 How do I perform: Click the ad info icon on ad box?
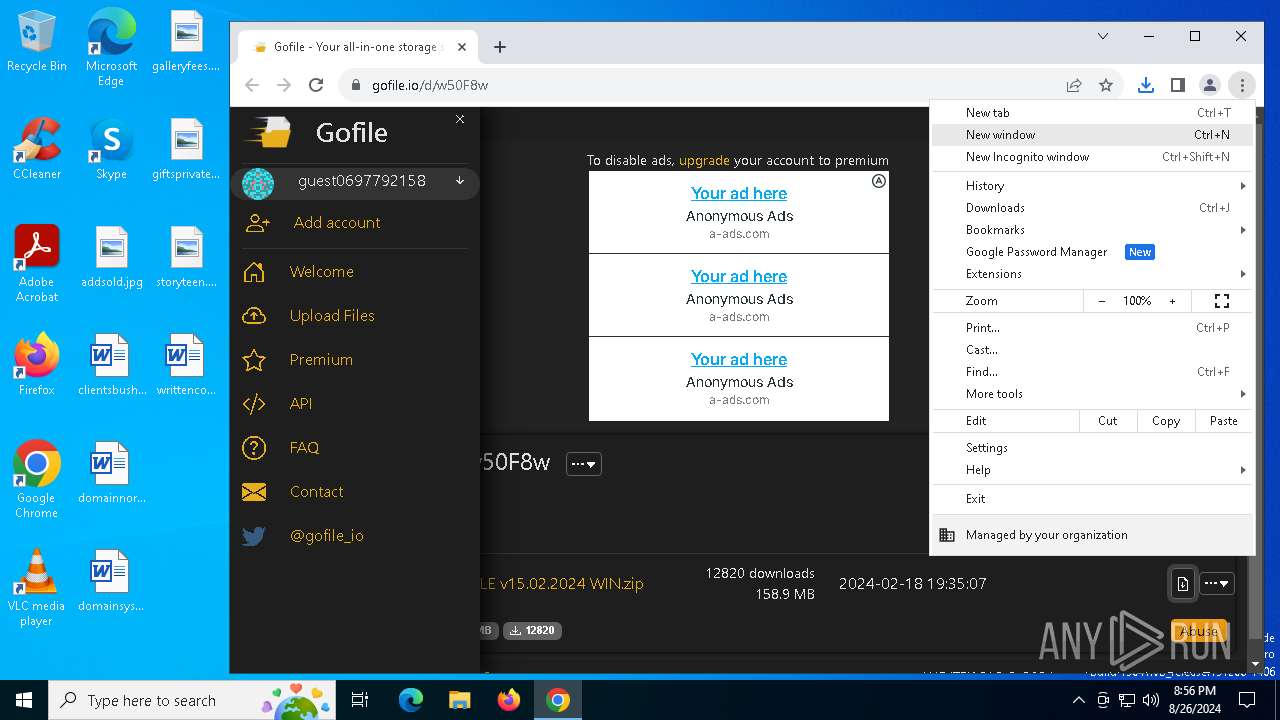coord(878,181)
